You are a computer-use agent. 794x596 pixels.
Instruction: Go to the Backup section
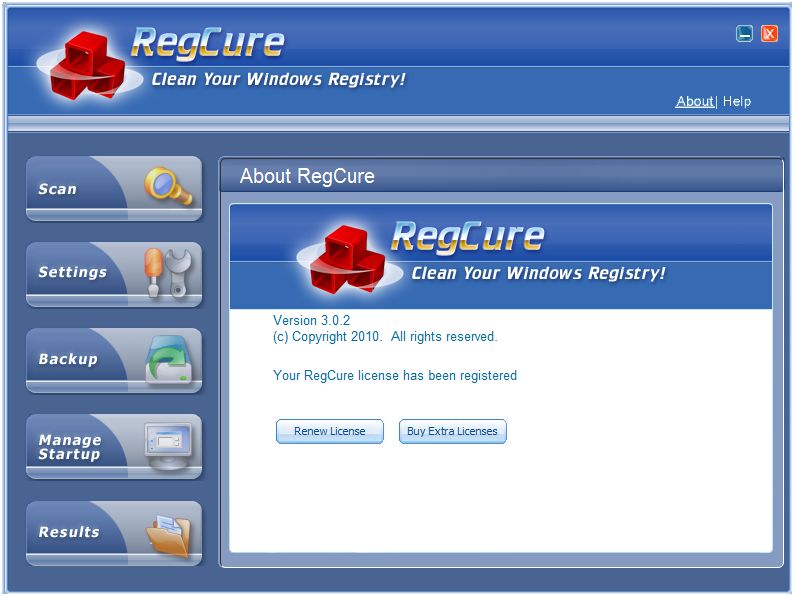[114, 361]
